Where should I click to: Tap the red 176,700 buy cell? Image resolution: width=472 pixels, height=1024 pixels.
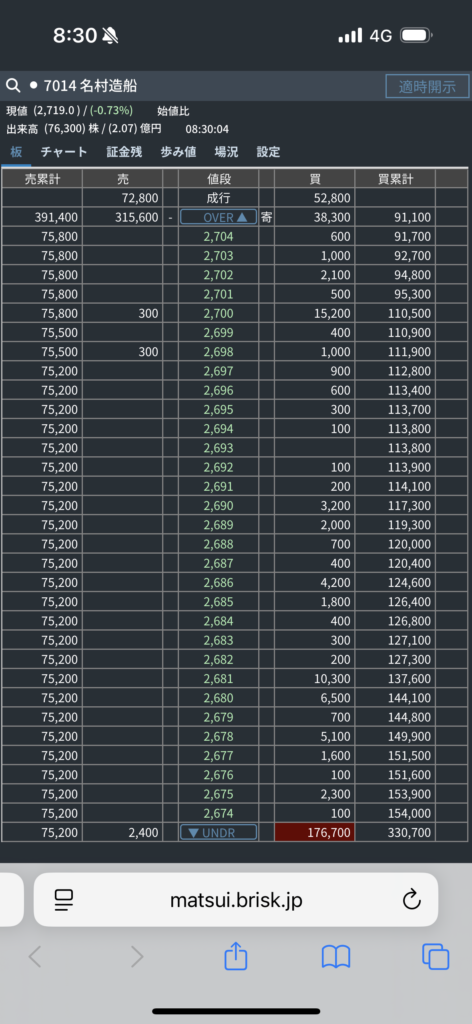(315, 832)
